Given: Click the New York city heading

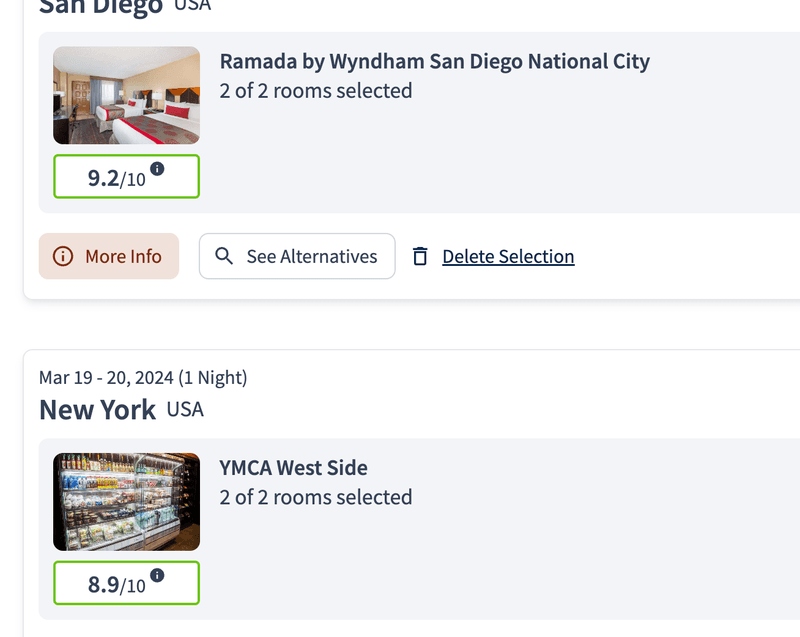Looking at the screenshot, I should (97, 410).
